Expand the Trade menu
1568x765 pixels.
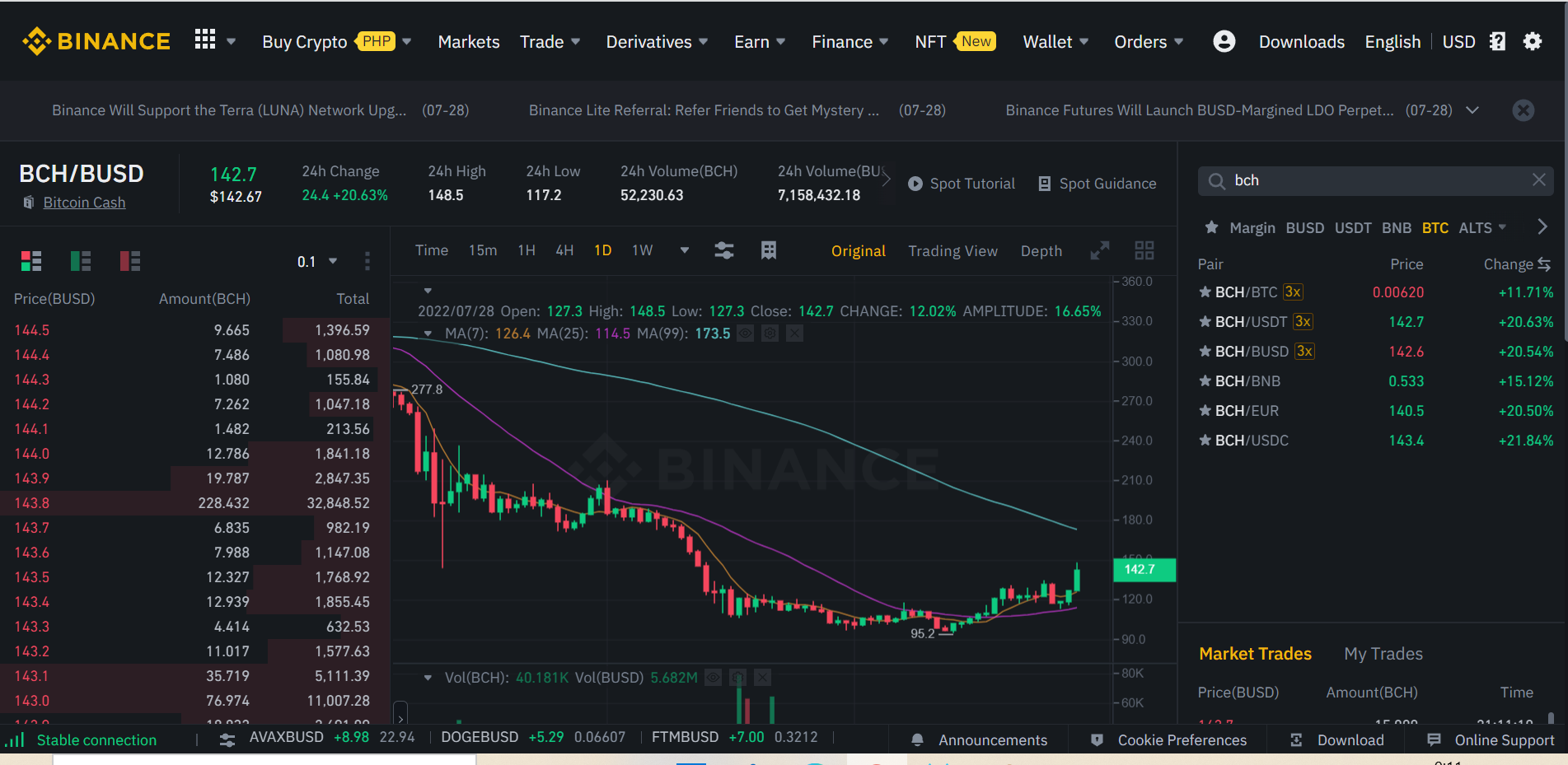tap(550, 42)
